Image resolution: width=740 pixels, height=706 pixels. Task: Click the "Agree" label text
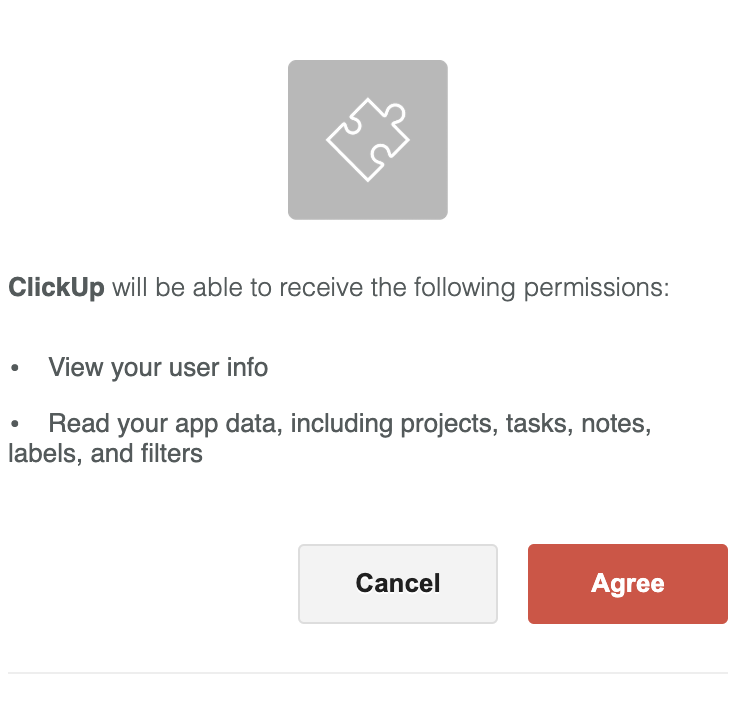pos(628,584)
